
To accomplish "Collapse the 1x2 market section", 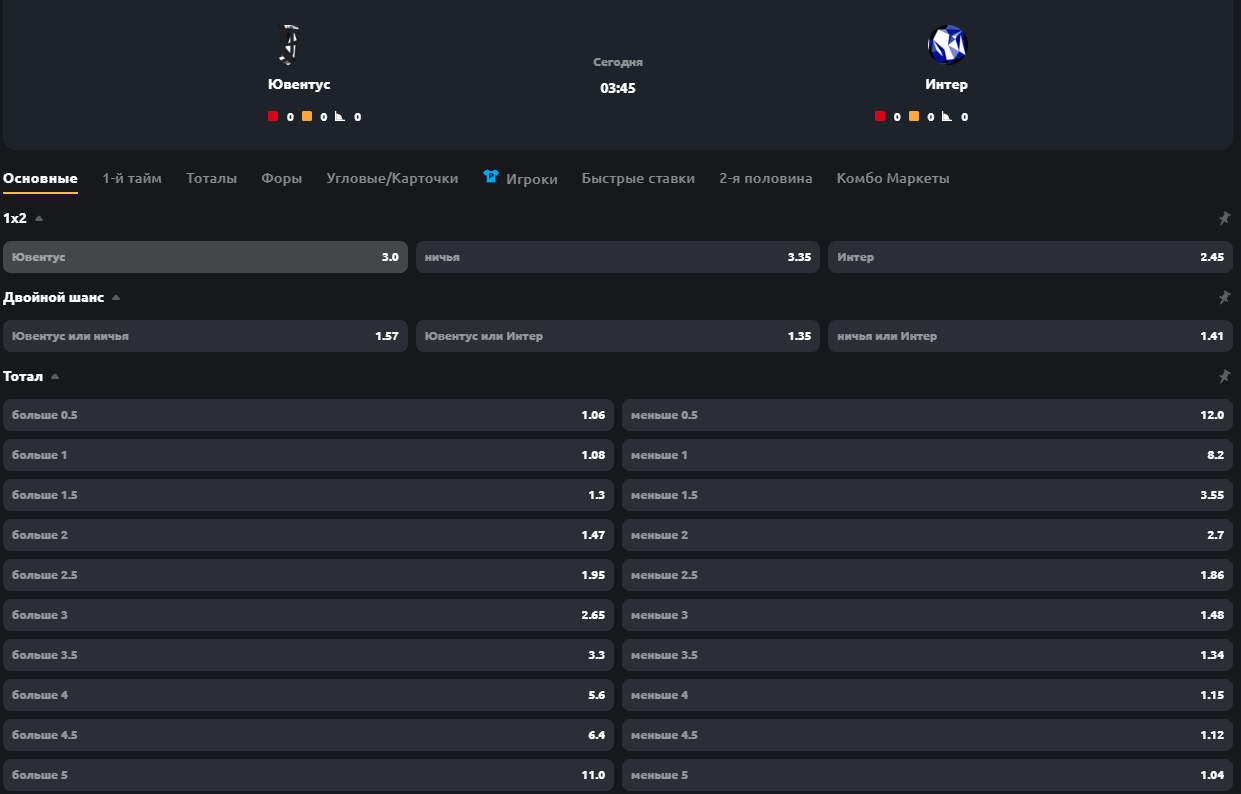I will tap(39, 218).
